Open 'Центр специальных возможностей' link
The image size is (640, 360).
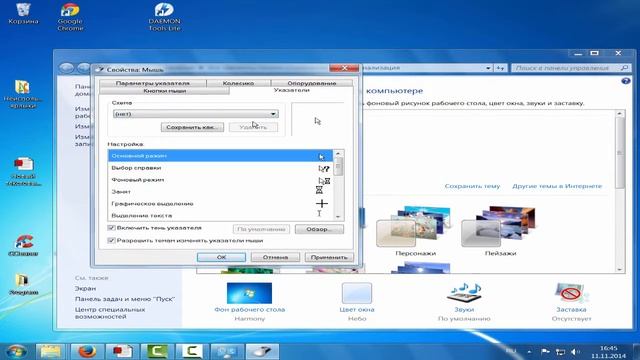(x=110, y=313)
